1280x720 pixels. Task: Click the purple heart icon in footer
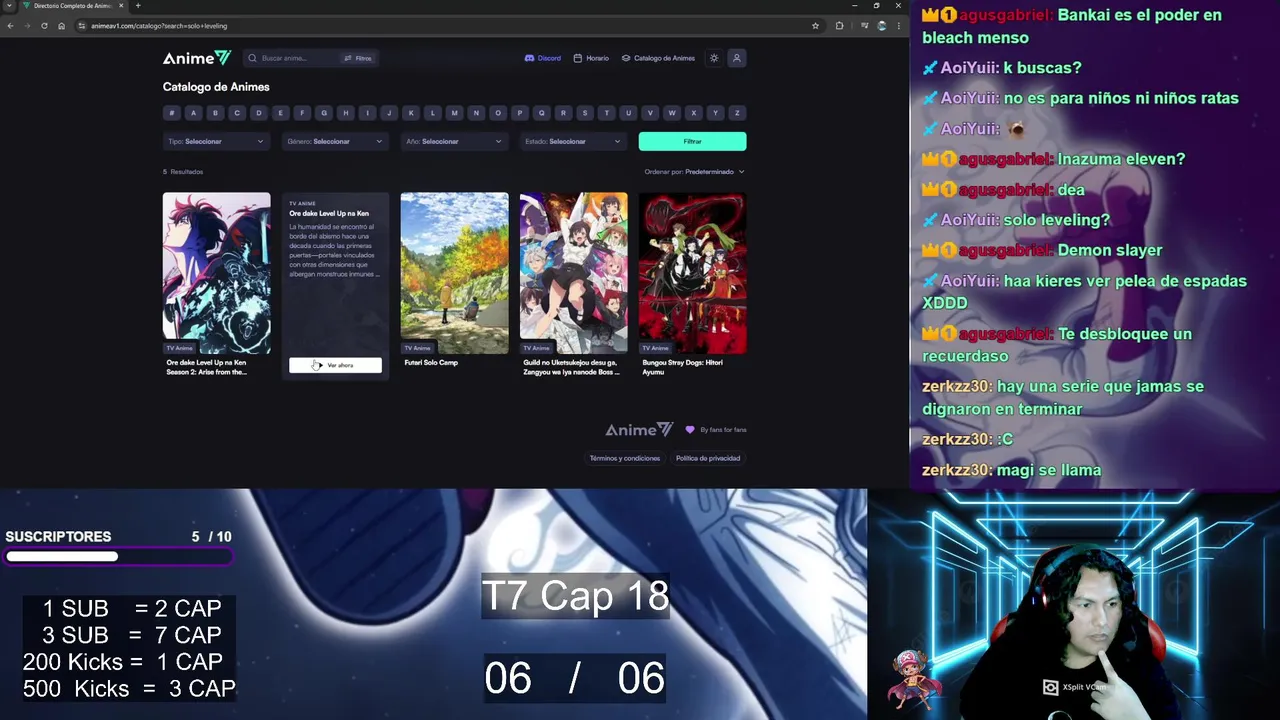click(690, 430)
